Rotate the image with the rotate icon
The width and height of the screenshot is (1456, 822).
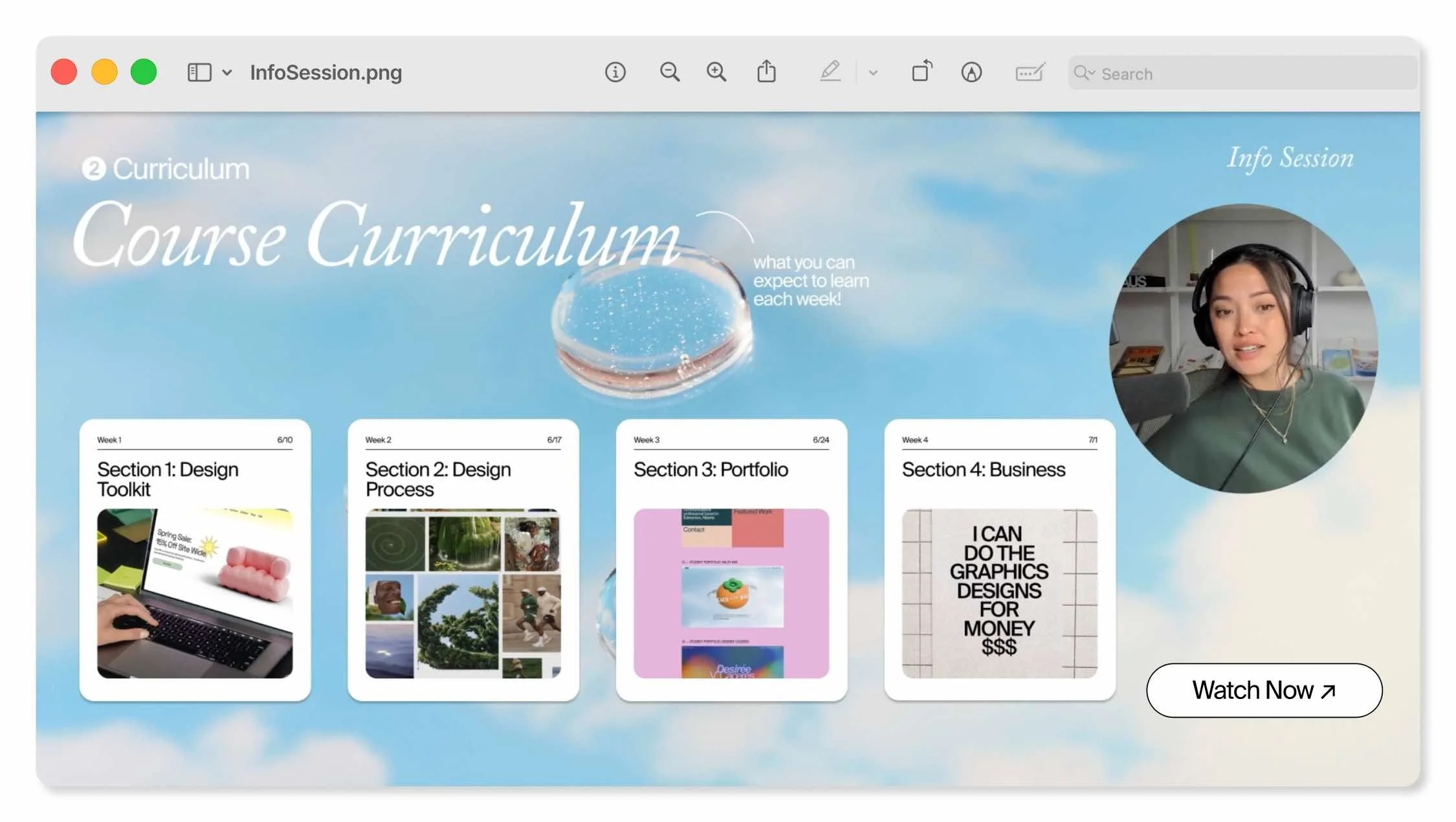921,71
